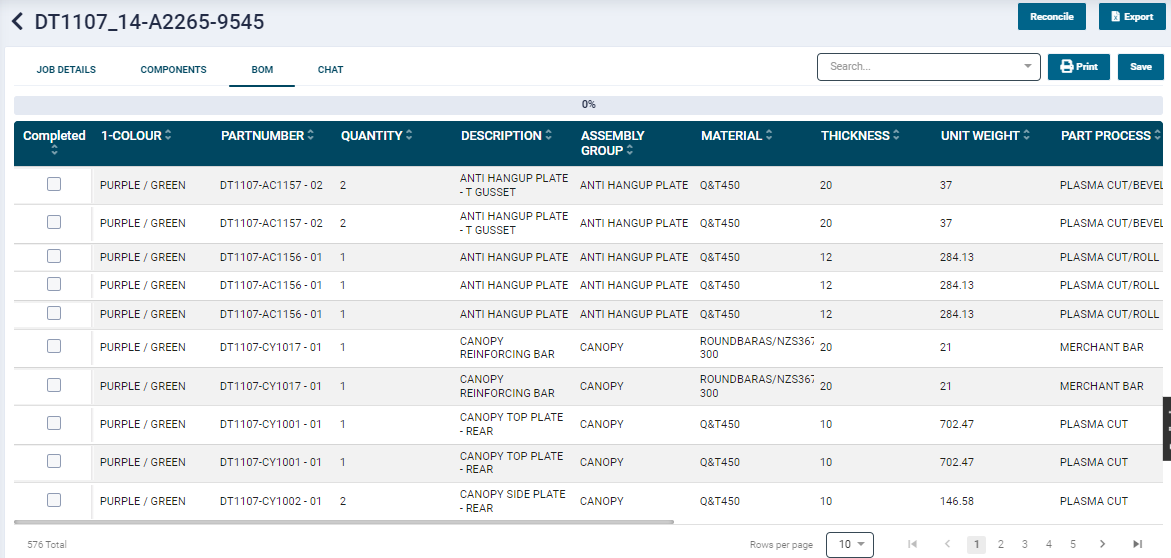Sort by the 1-COLOUR column sort icon
The width and height of the screenshot is (1171, 558).
[x=168, y=136]
